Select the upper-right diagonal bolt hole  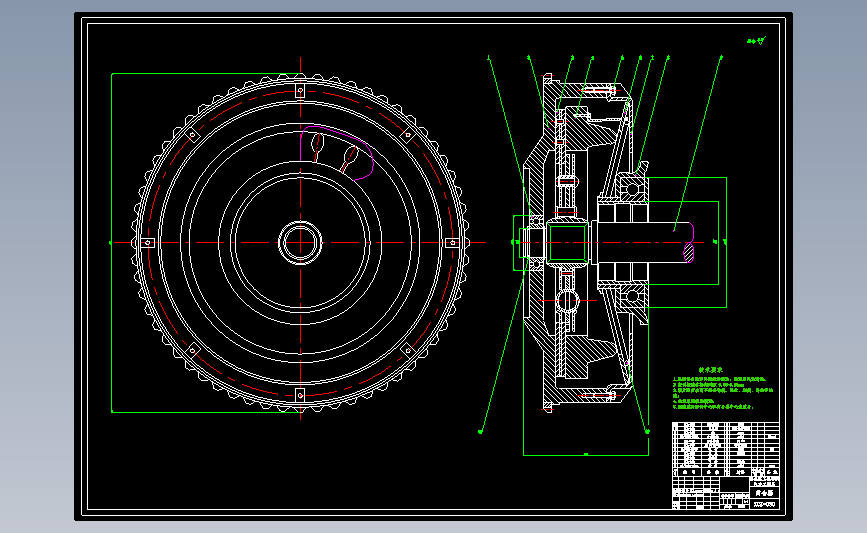408,135
